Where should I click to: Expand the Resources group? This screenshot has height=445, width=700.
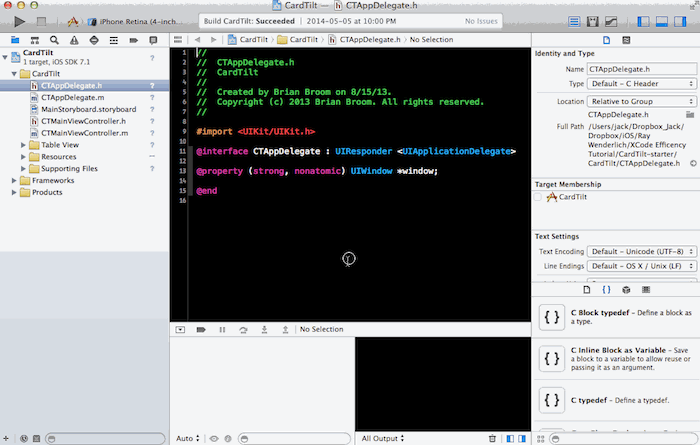[23, 157]
